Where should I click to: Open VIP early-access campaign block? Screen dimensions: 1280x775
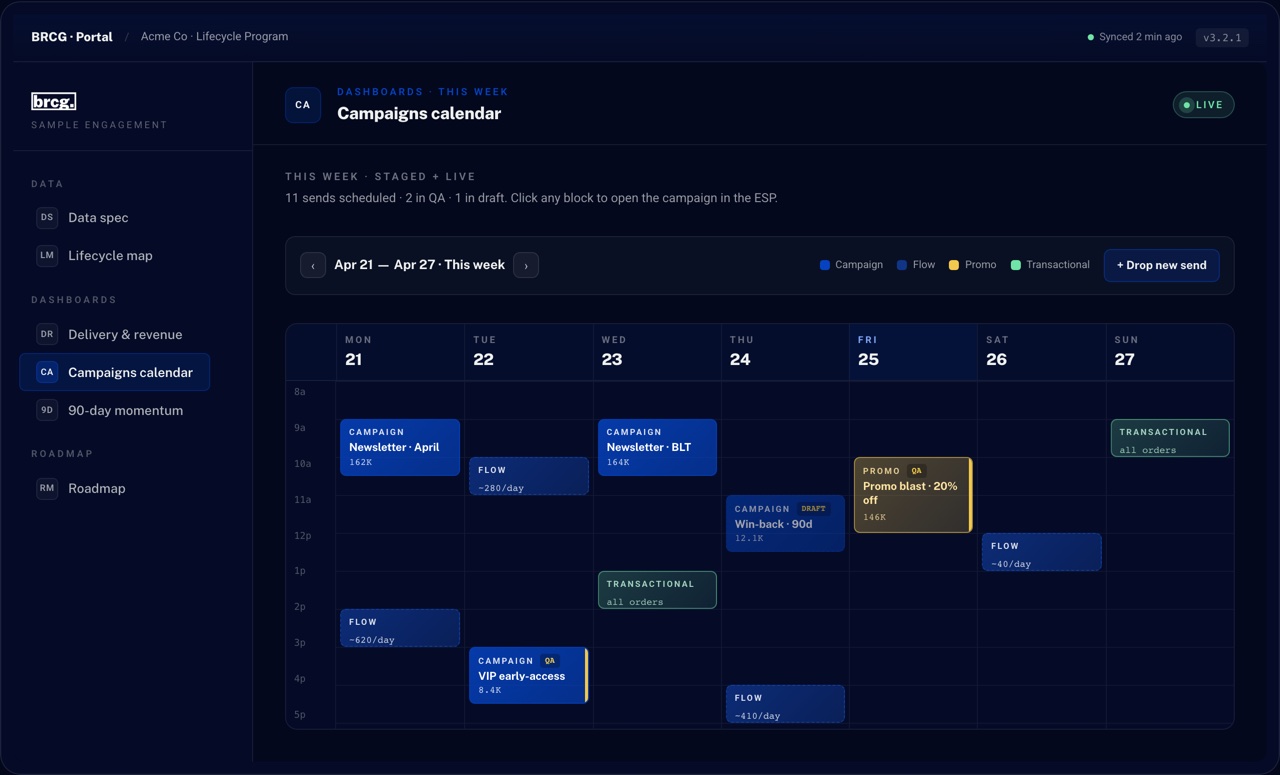coord(529,675)
